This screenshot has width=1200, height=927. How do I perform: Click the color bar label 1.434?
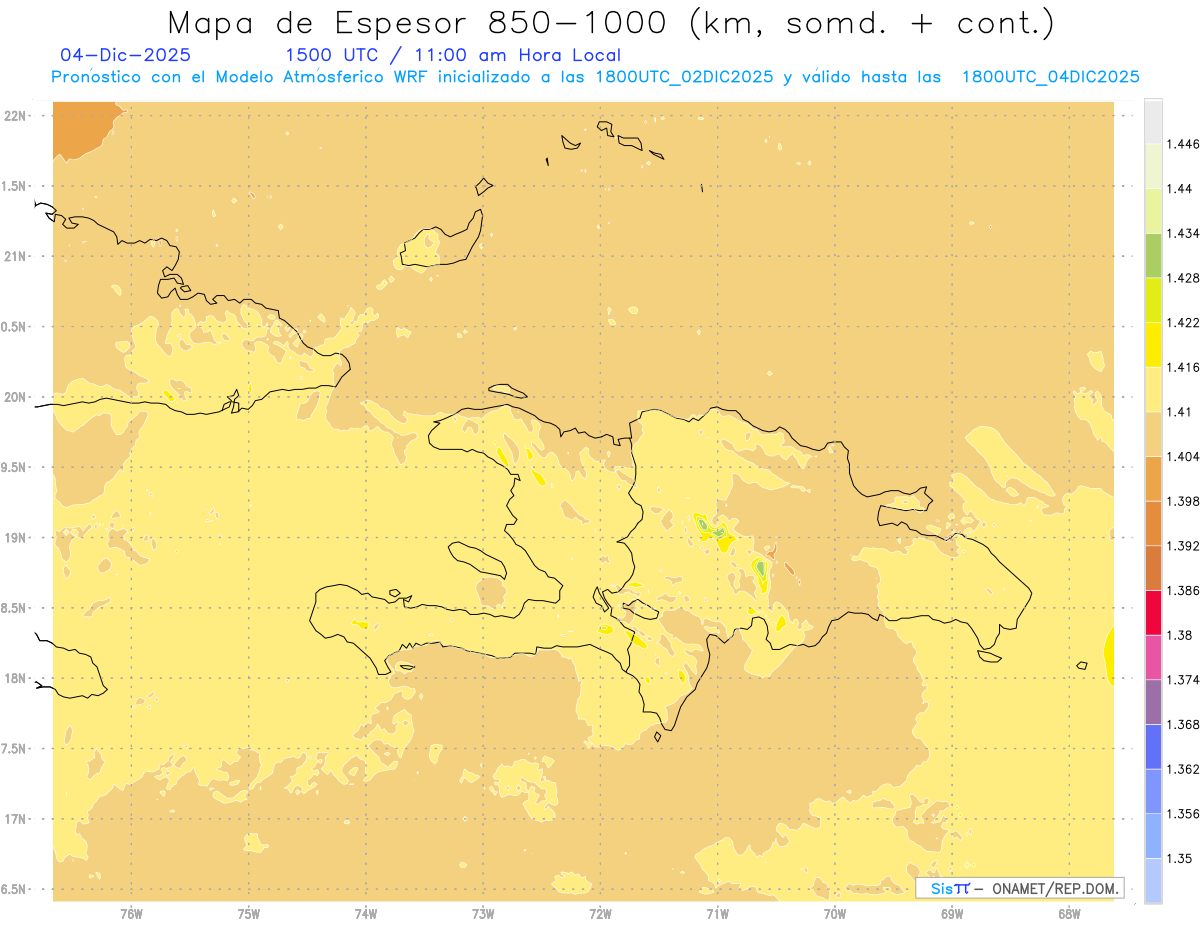coord(1183,233)
